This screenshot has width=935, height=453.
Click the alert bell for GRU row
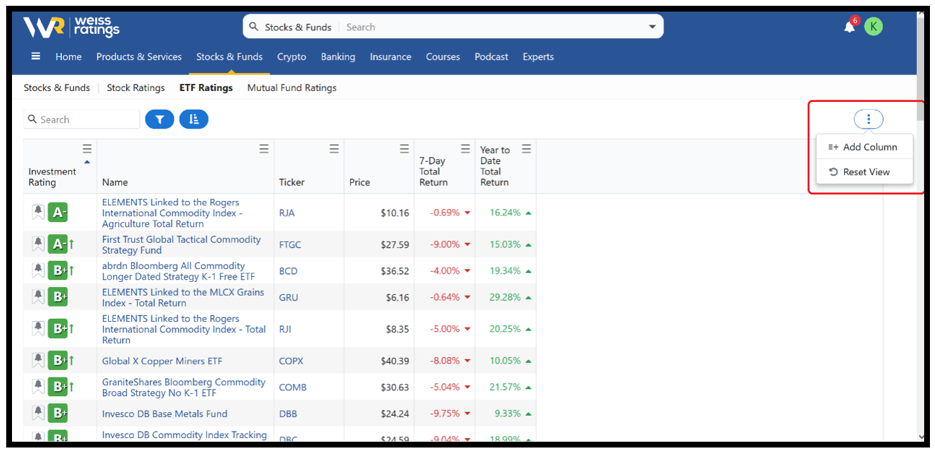38,297
